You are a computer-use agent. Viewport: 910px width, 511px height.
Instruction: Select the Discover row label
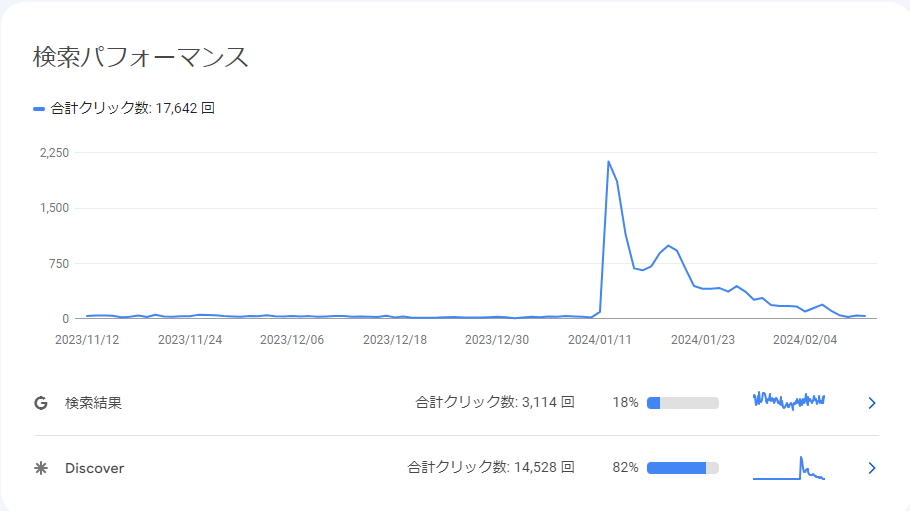tap(95, 468)
